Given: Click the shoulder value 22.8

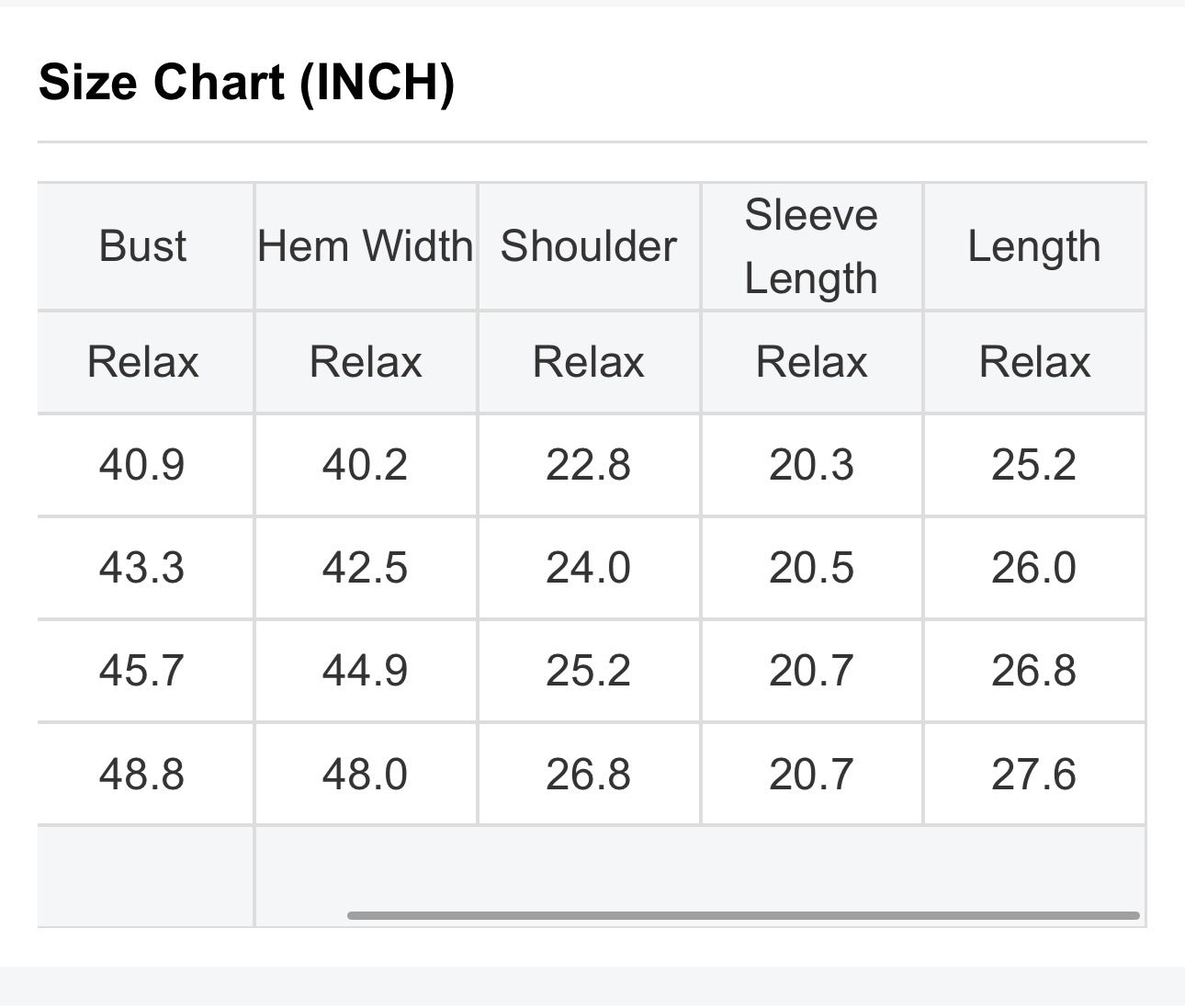Looking at the screenshot, I should point(589,464).
